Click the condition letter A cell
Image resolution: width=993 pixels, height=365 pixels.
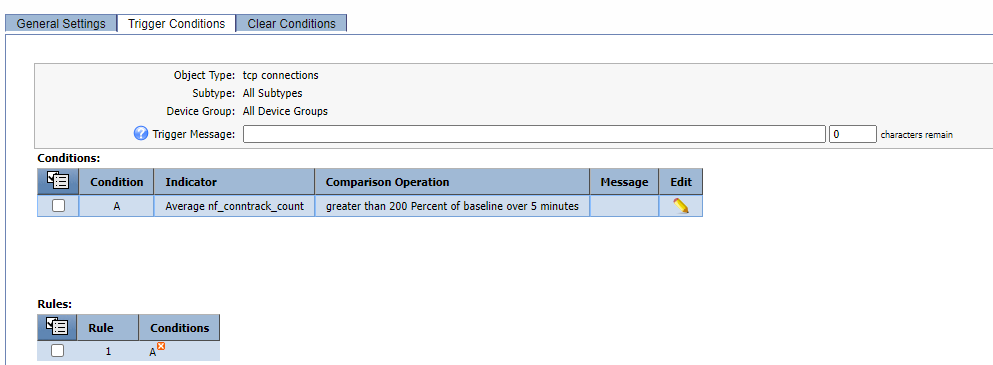pos(117,206)
